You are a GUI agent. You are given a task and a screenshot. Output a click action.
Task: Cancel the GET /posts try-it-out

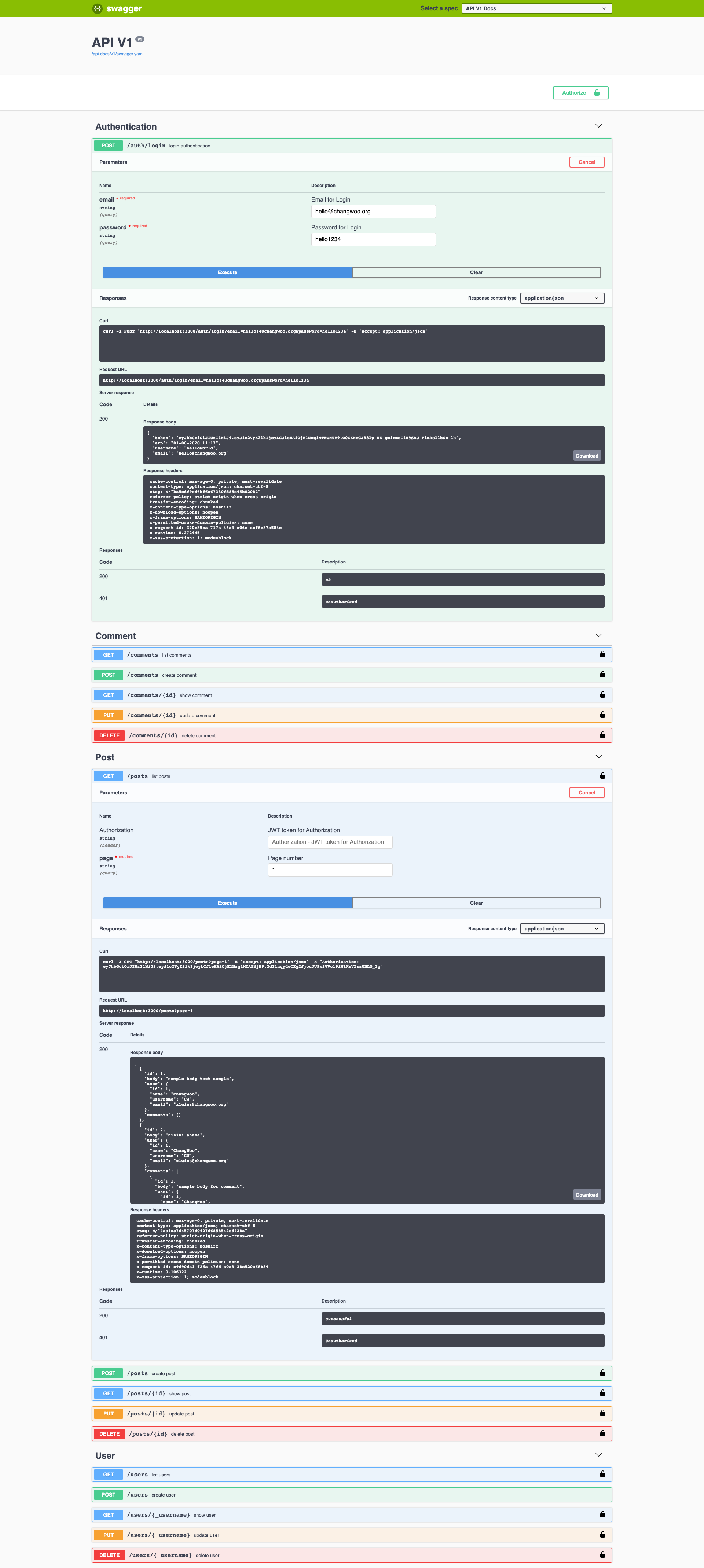pos(586,793)
